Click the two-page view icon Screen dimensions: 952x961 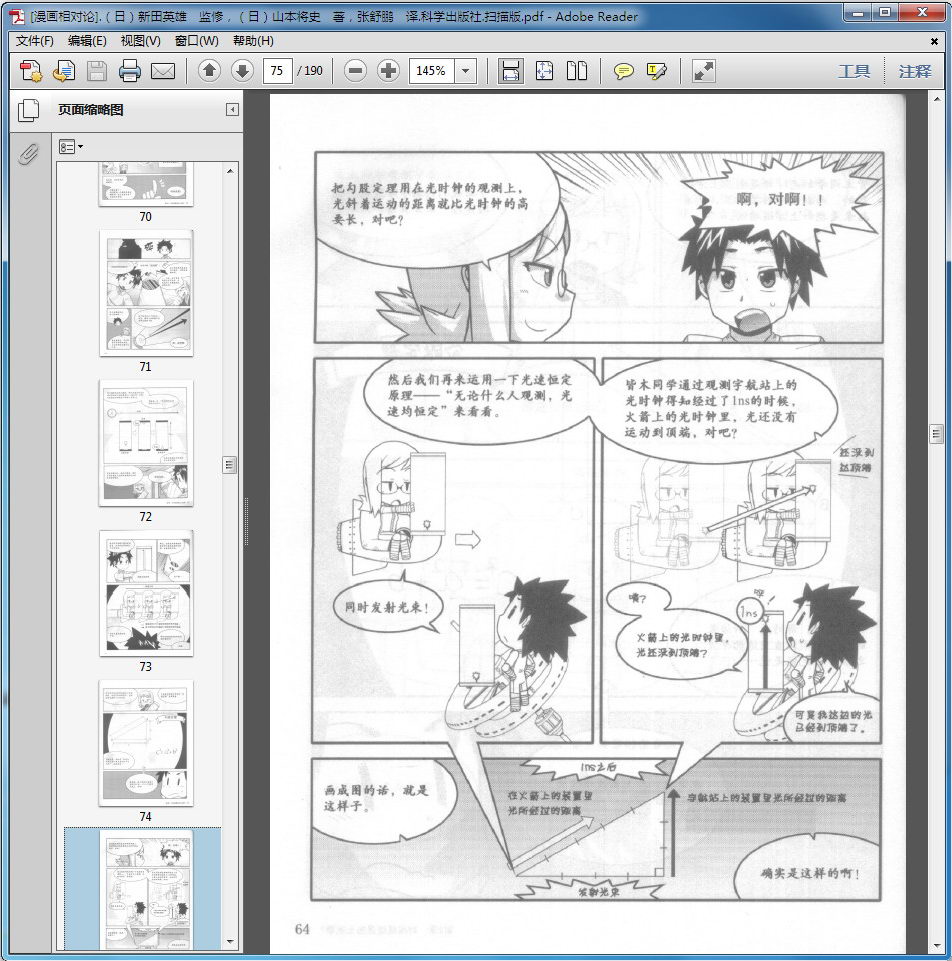(x=577, y=71)
